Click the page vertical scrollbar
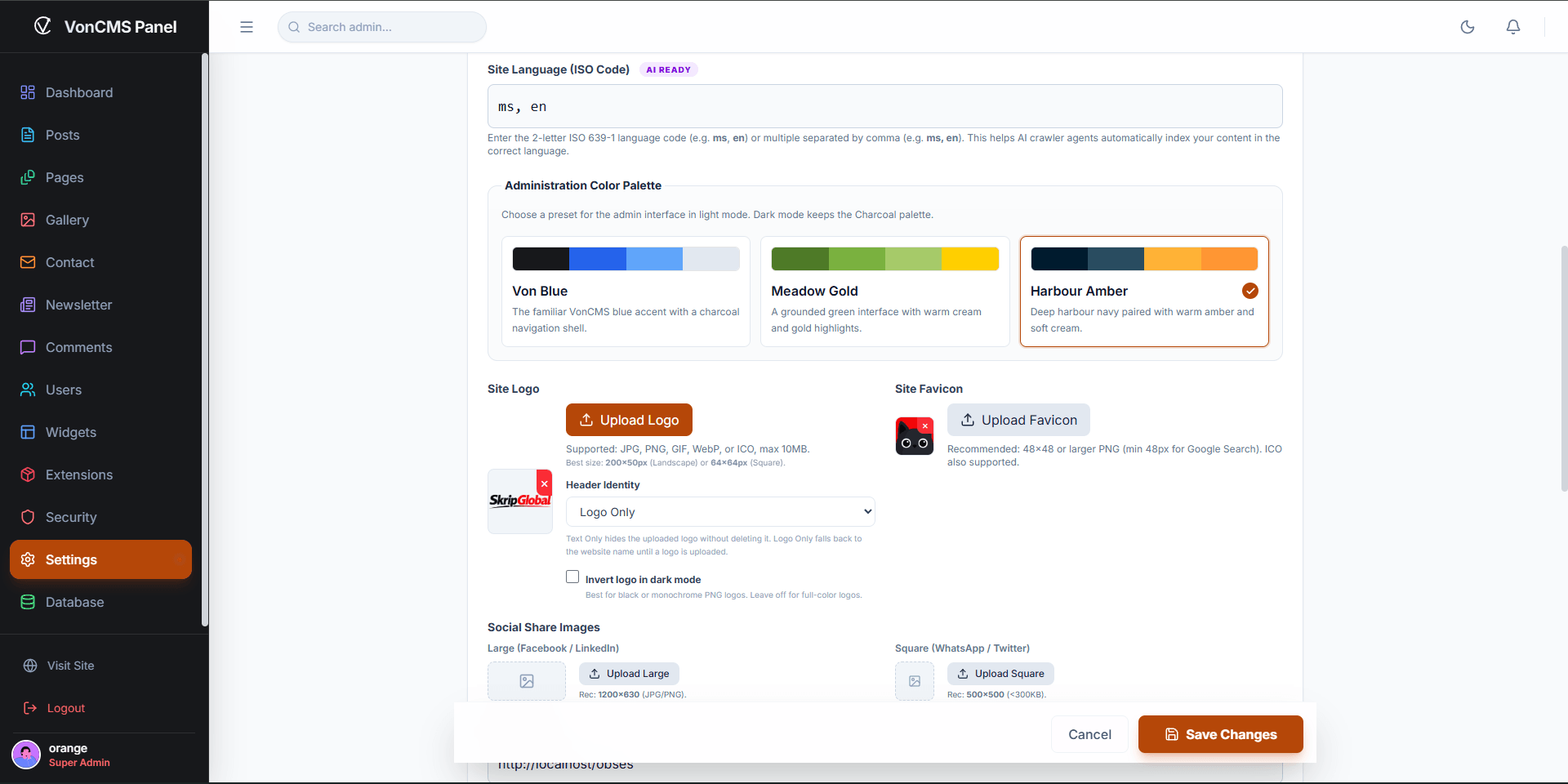Image resolution: width=1568 pixels, height=784 pixels. pos(1564,367)
